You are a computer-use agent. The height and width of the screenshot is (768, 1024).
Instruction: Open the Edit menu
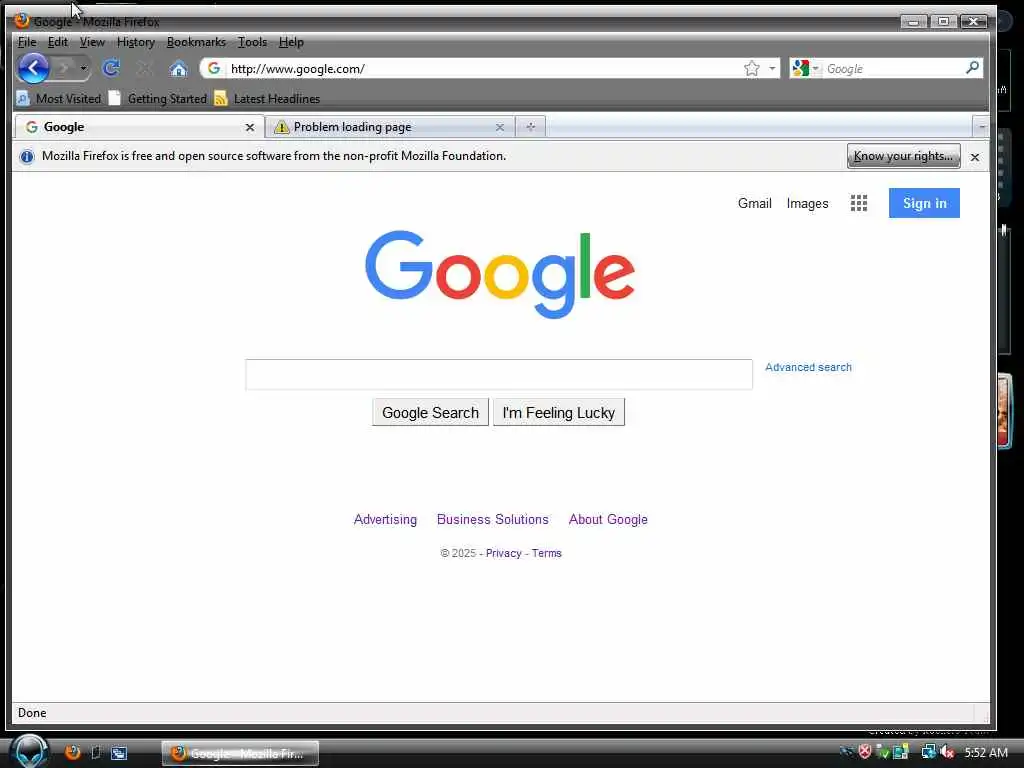pos(57,42)
